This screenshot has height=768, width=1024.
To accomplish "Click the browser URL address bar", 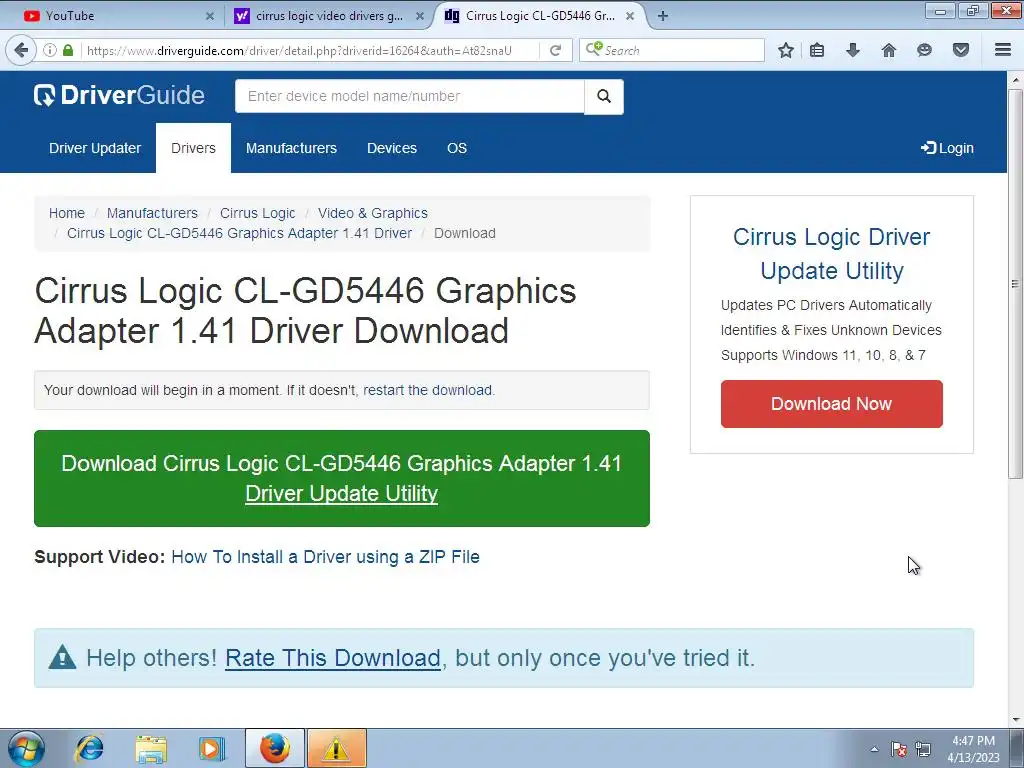I will (x=310, y=50).
